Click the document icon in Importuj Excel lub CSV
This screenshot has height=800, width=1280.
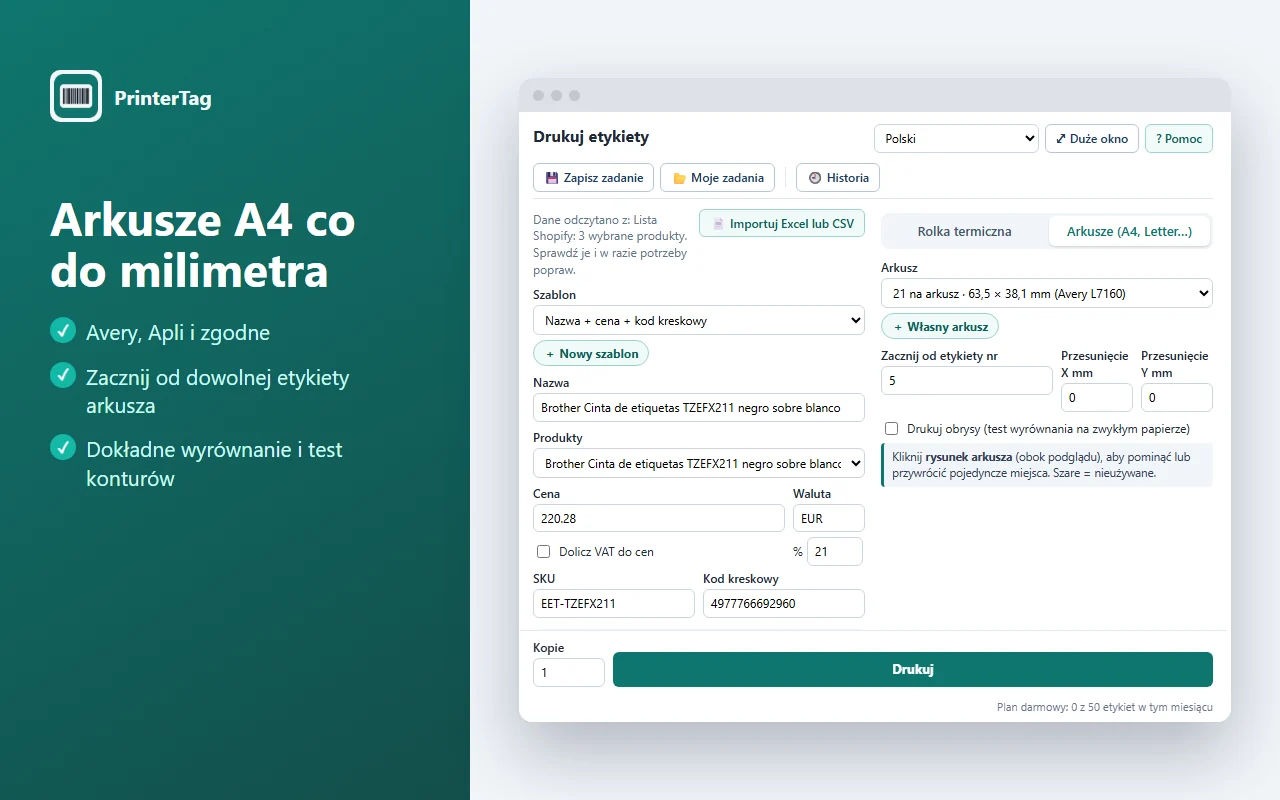718,224
